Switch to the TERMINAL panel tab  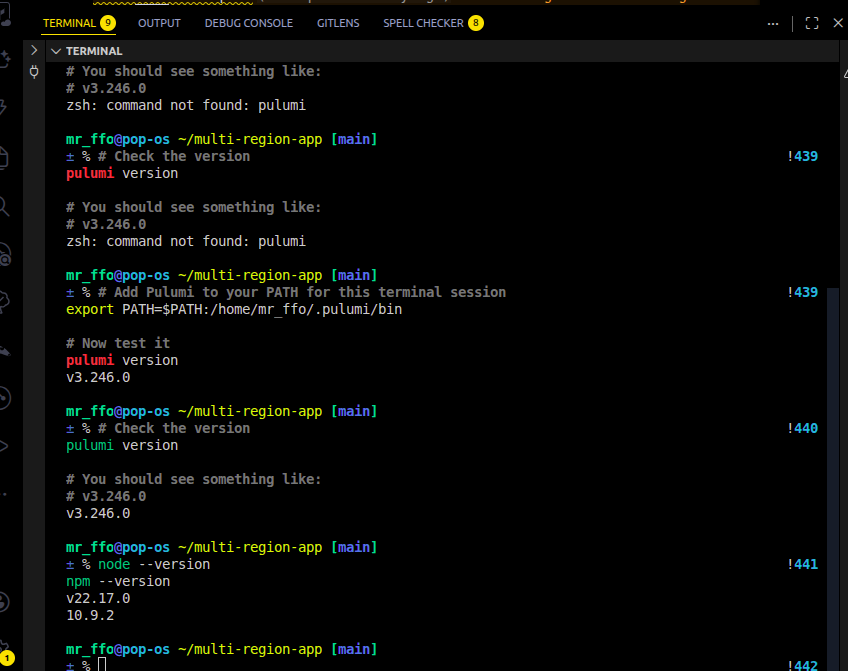69,23
